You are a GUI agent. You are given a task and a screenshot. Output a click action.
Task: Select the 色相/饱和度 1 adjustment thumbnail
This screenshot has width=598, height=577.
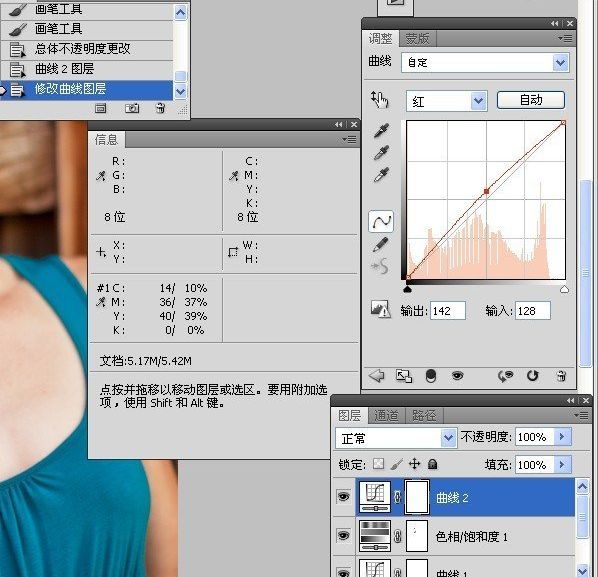click(375, 536)
